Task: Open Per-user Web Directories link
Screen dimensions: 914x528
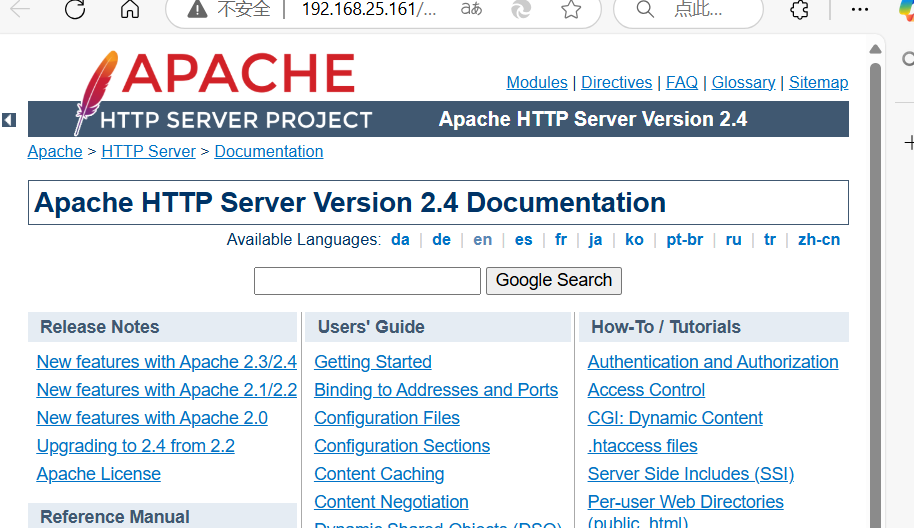Action: pyautogui.click(x=686, y=502)
